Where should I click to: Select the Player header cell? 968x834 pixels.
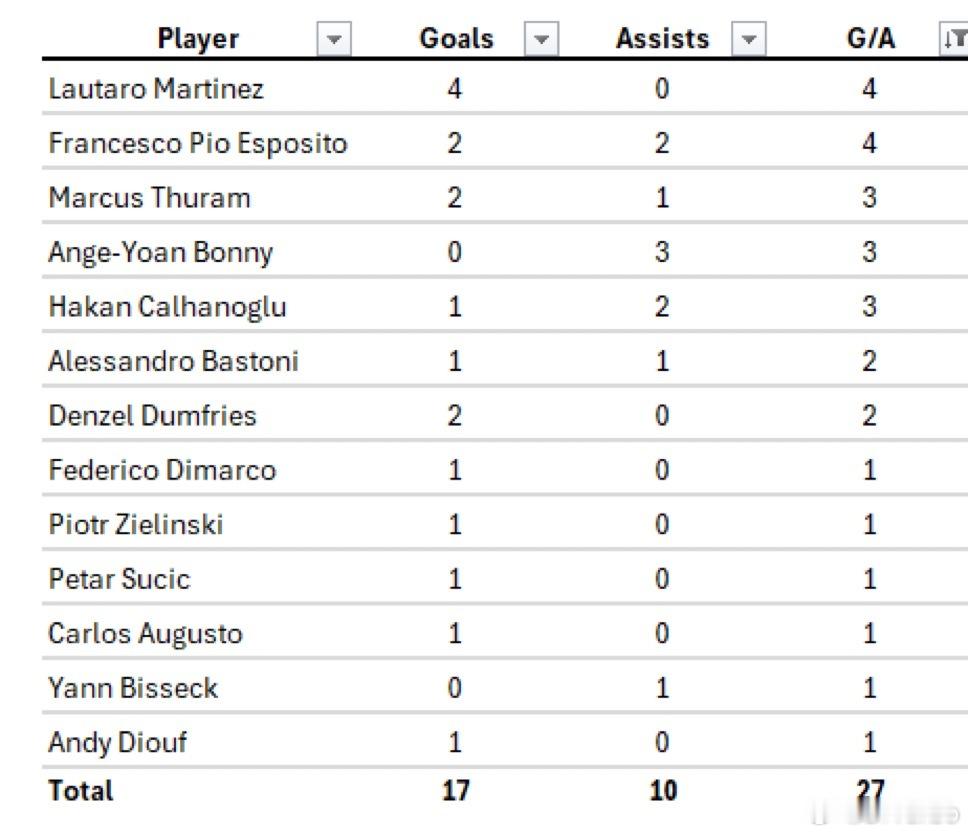(198, 39)
